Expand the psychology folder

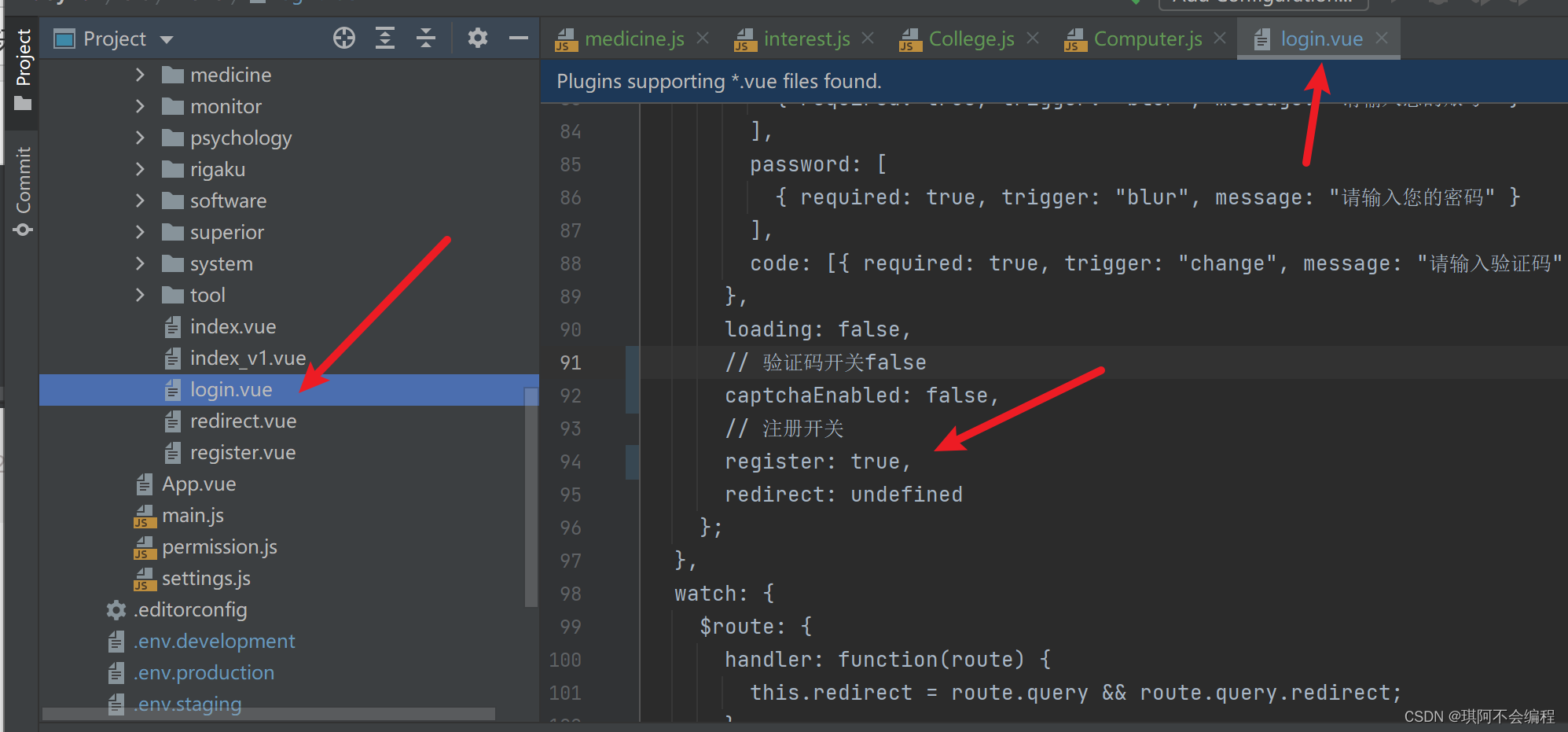click(x=140, y=138)
